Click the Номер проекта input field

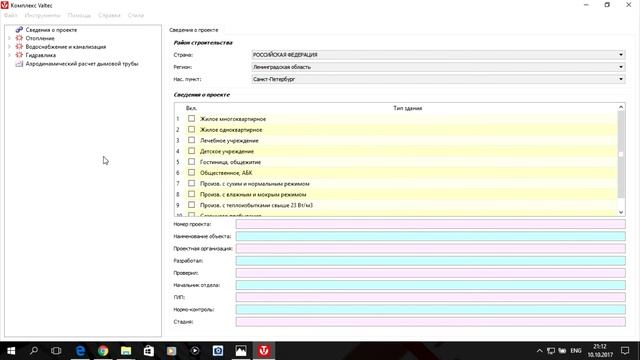[x=431, y=224]
